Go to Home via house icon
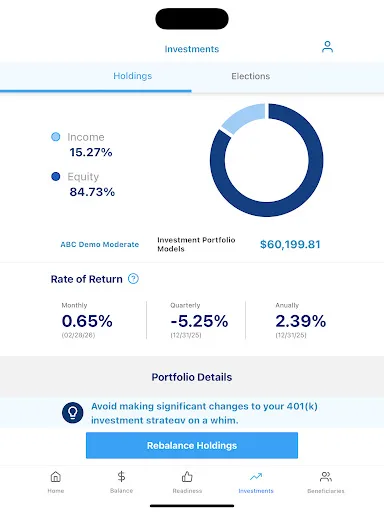384x512 pixels. pos(56,477)
